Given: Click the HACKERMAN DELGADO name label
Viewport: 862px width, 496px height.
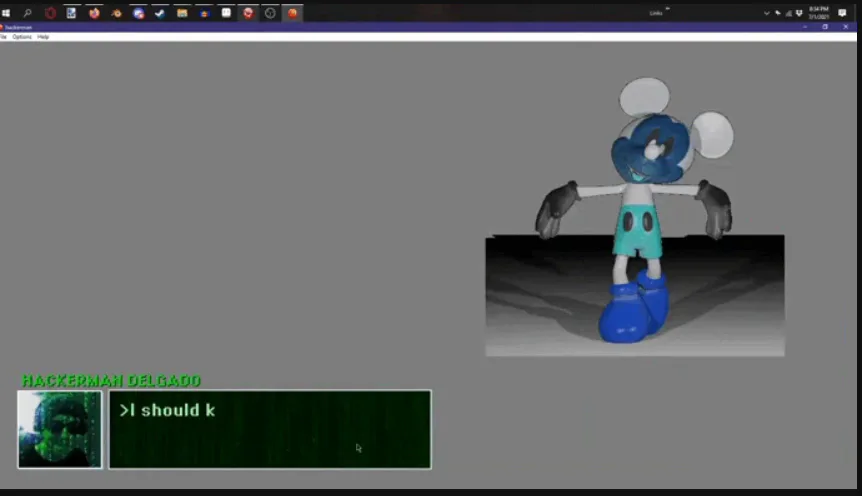Looking at the screenshot, I should [111, 381].
